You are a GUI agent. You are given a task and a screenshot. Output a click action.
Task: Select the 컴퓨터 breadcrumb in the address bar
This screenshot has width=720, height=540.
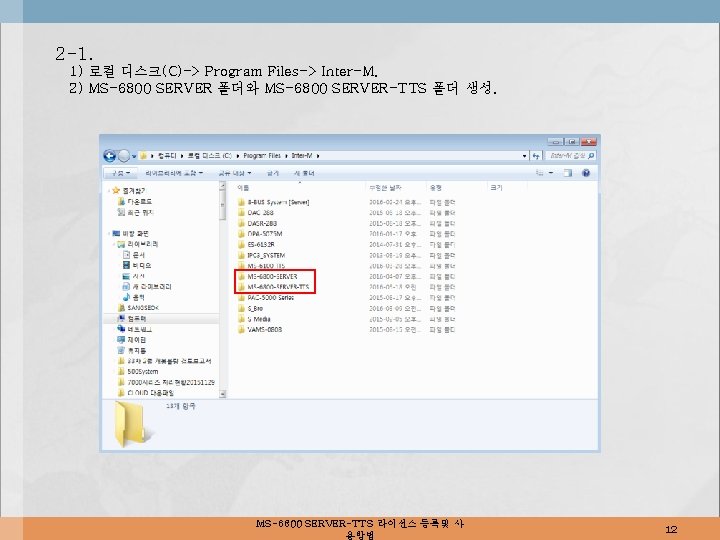pos(167,156)
